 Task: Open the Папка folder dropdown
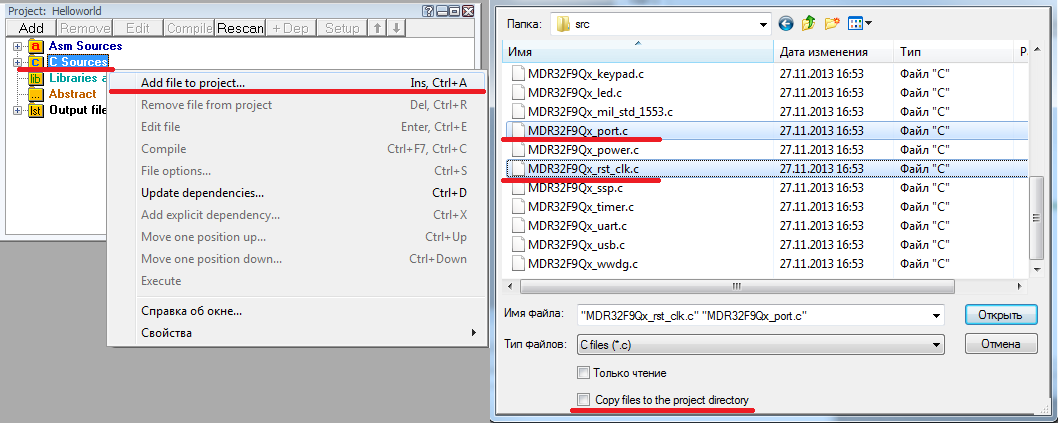[762, 22]
